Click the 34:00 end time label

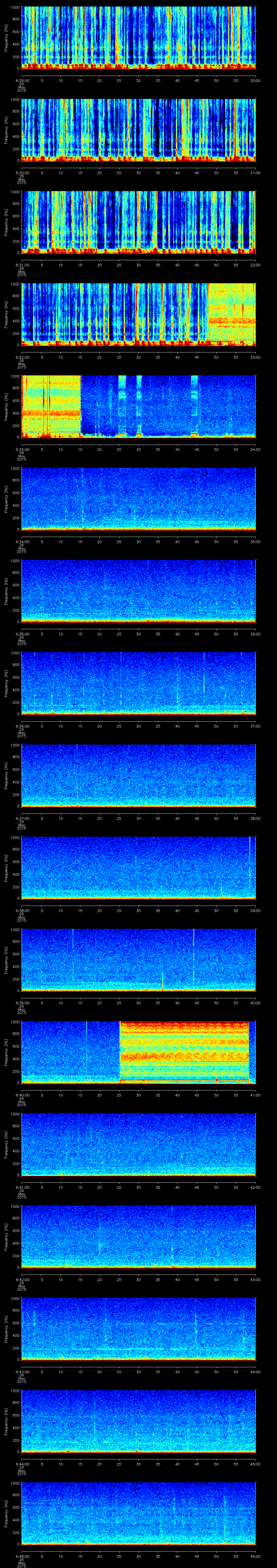coord(255,450)
